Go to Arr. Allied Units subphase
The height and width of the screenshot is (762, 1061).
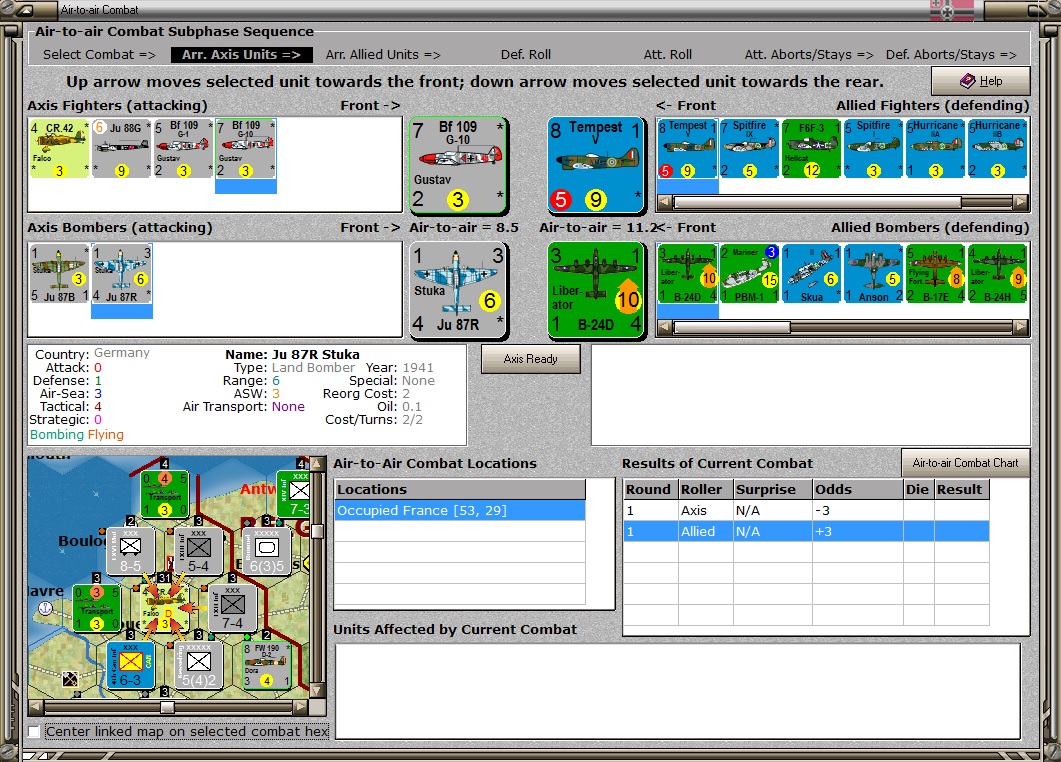click(x=383, y=55)
